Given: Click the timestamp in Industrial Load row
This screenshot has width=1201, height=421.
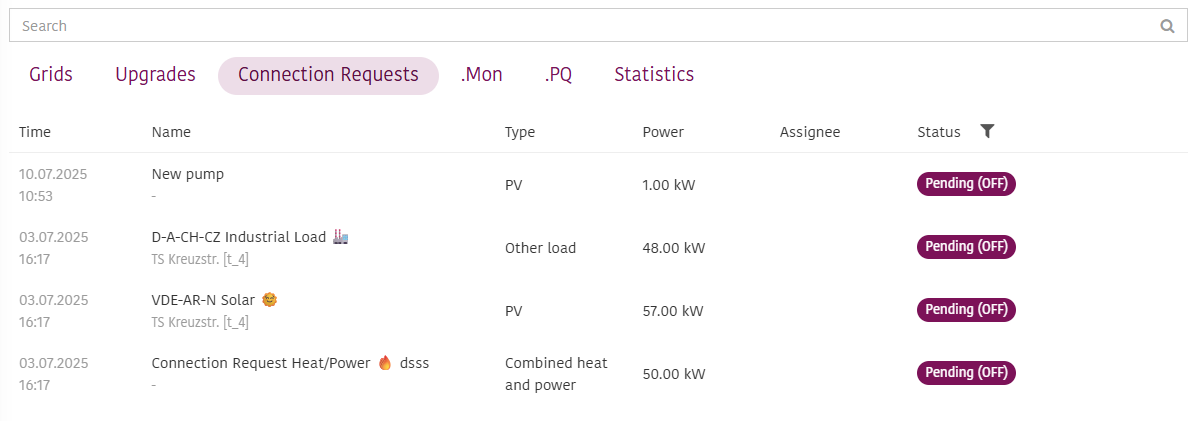Looking at the screenshot, I should coord(54,248).
